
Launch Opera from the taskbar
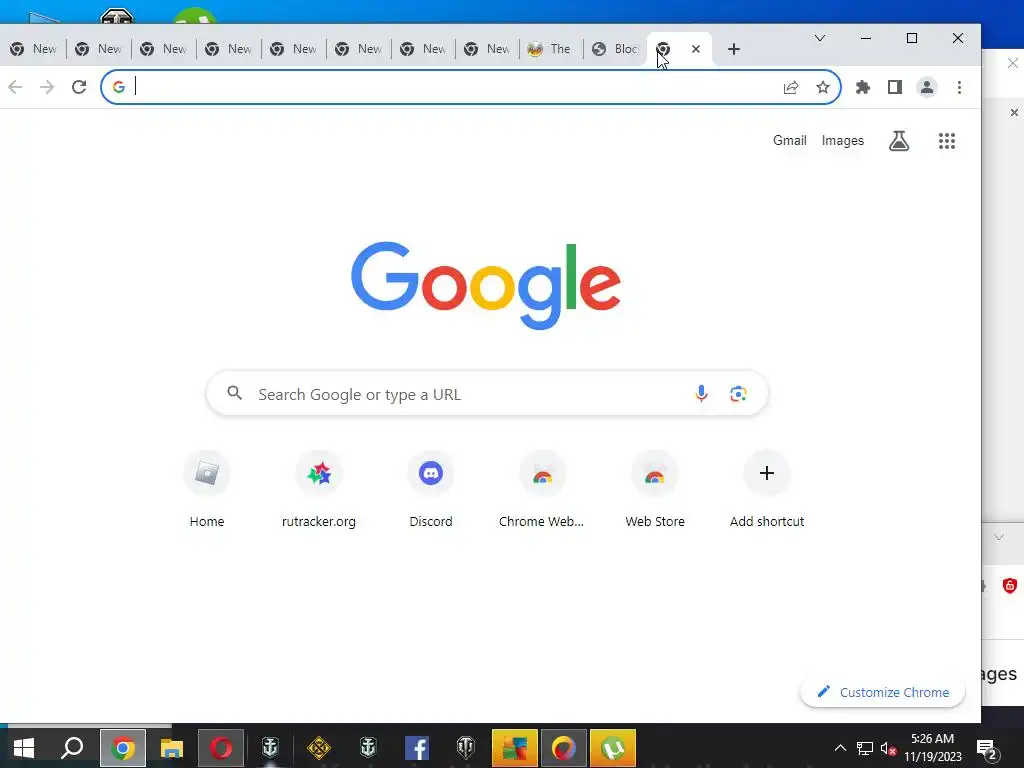(221, 748)
